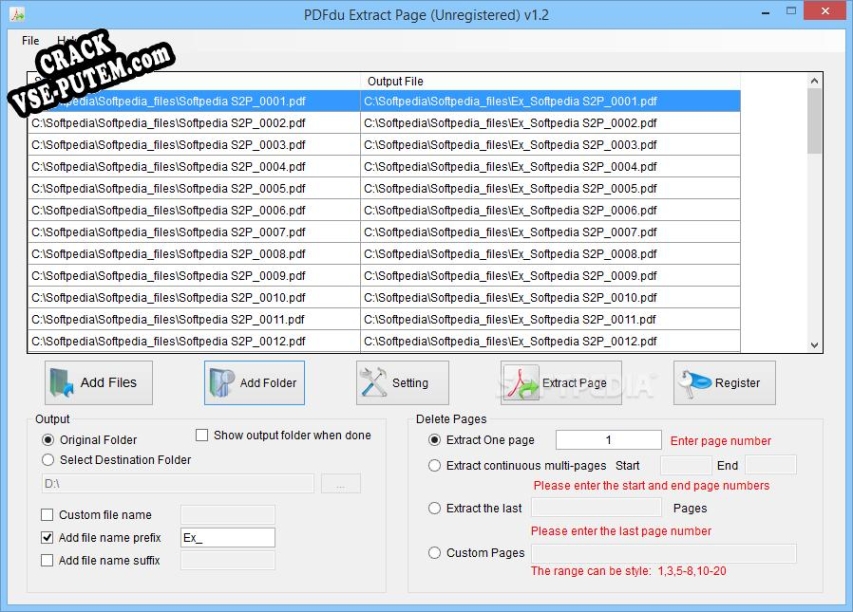Click output cell Ex_Softpedia S2P_0012.pdf
Image resolution: width=853 pixels, height=612 pixels.
click(x=550, y=341)
